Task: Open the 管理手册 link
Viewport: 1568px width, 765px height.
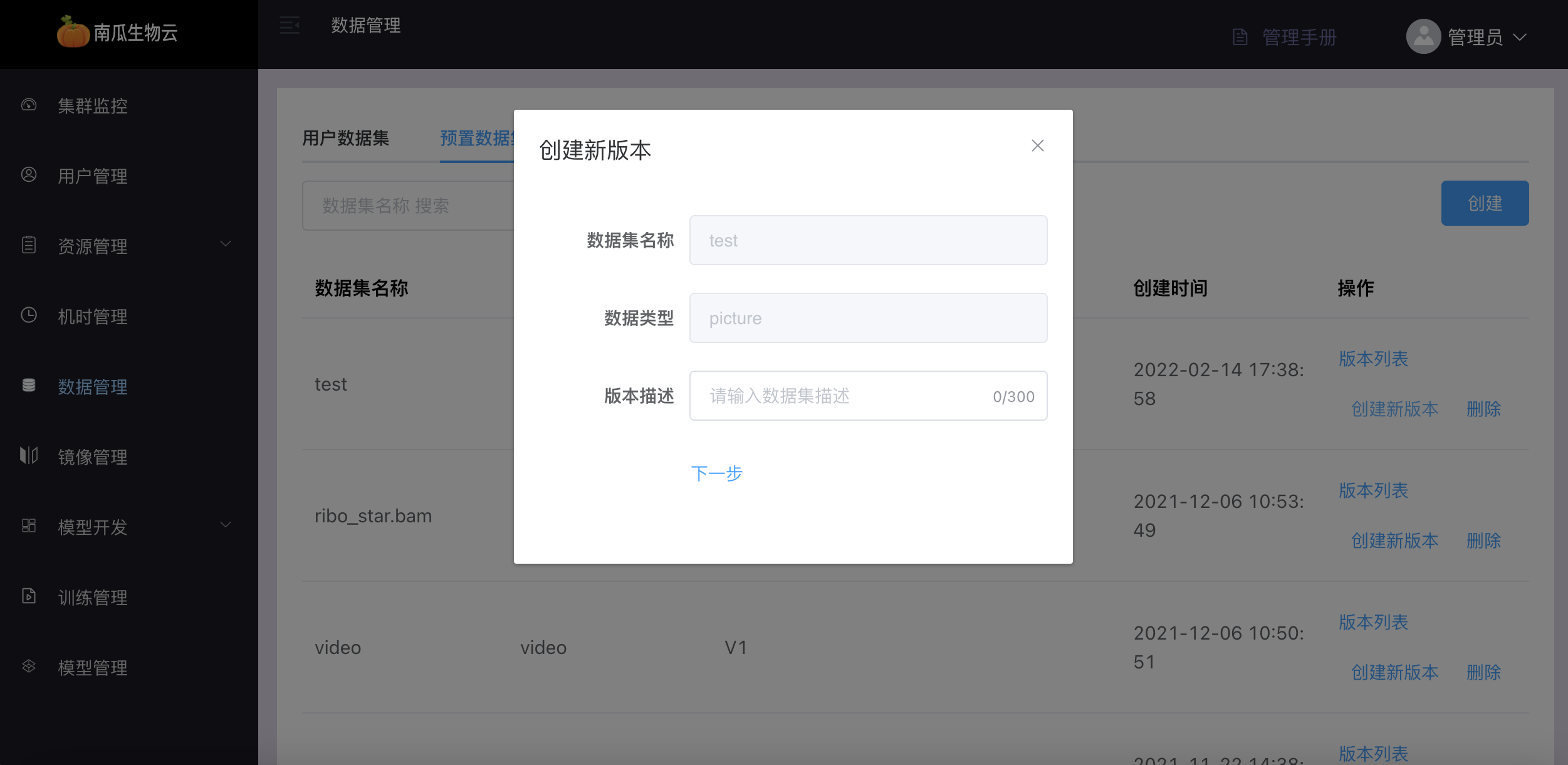Action: (x=1299, y=38)
